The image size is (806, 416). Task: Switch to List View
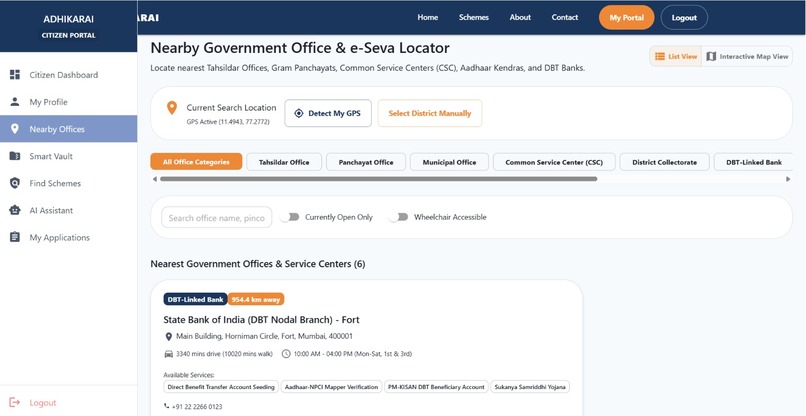675,57
